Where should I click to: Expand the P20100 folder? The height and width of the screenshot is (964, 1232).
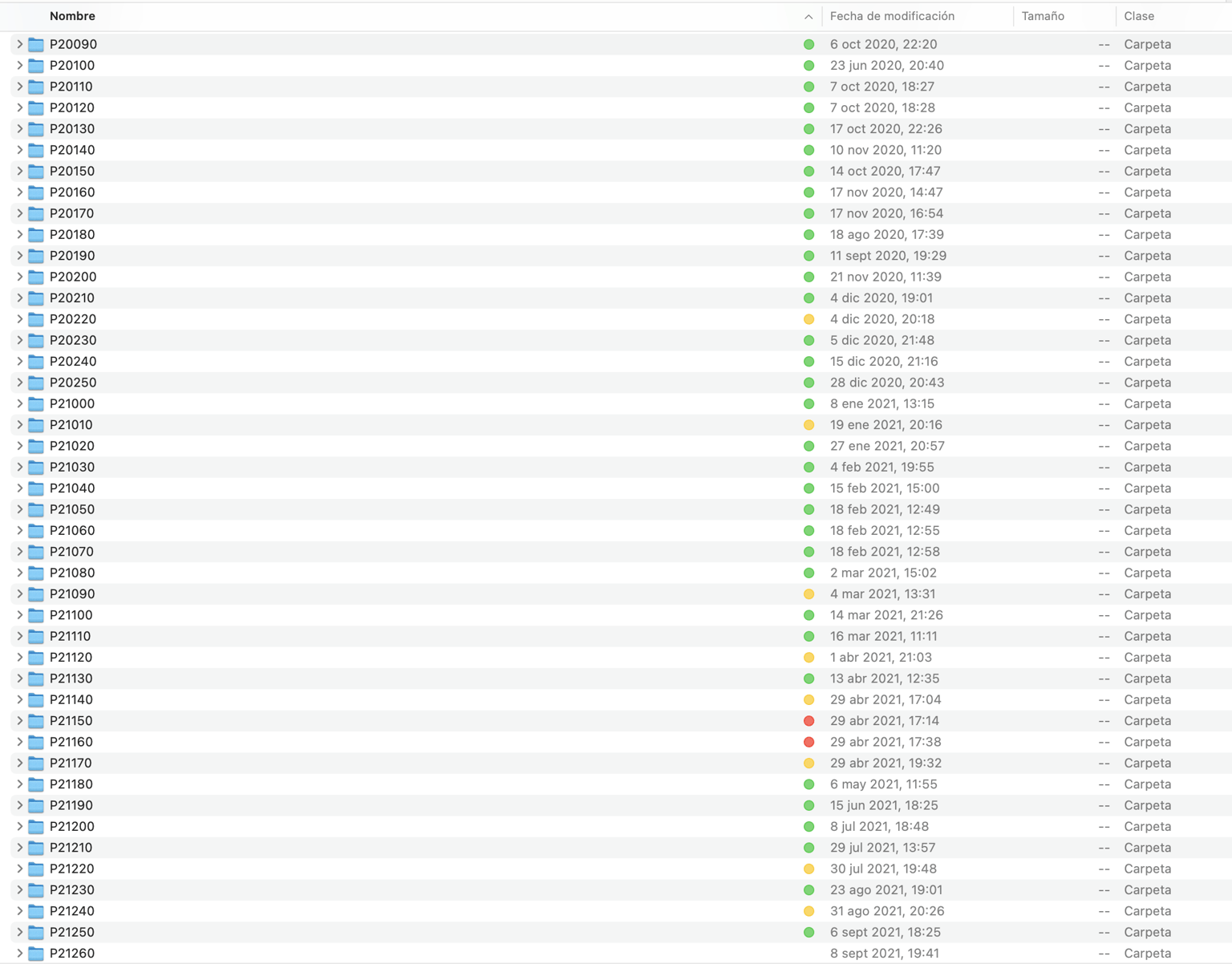(19, 65)
